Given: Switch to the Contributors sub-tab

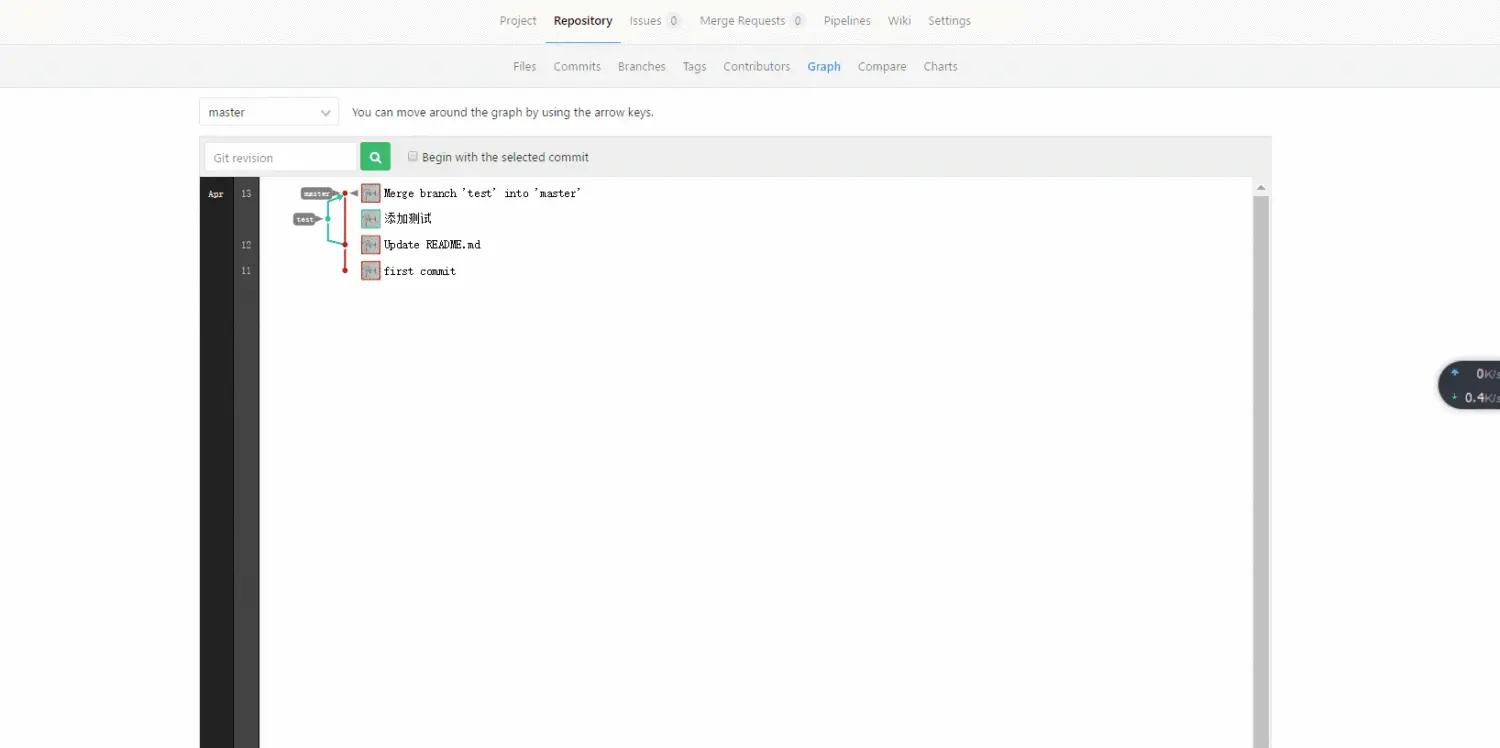Looking at the screenshot, I should [757, 67].
